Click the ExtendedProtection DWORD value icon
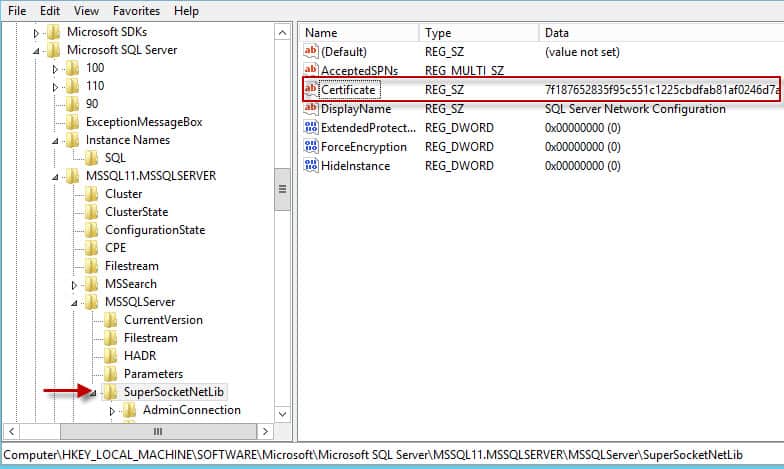784x469 pixels. tap(310, 128)
